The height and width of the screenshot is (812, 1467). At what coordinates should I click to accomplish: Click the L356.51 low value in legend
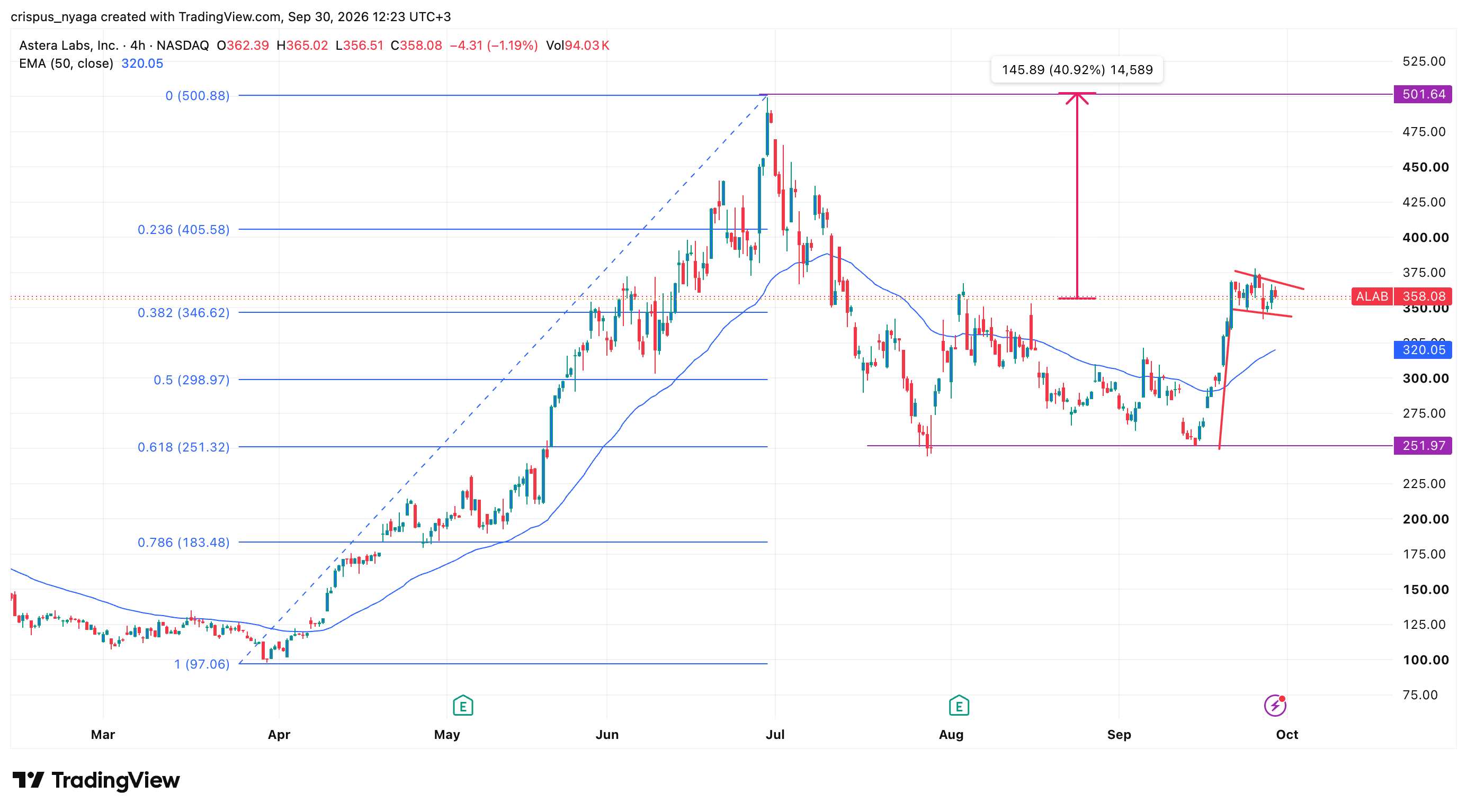click(360, 46)
